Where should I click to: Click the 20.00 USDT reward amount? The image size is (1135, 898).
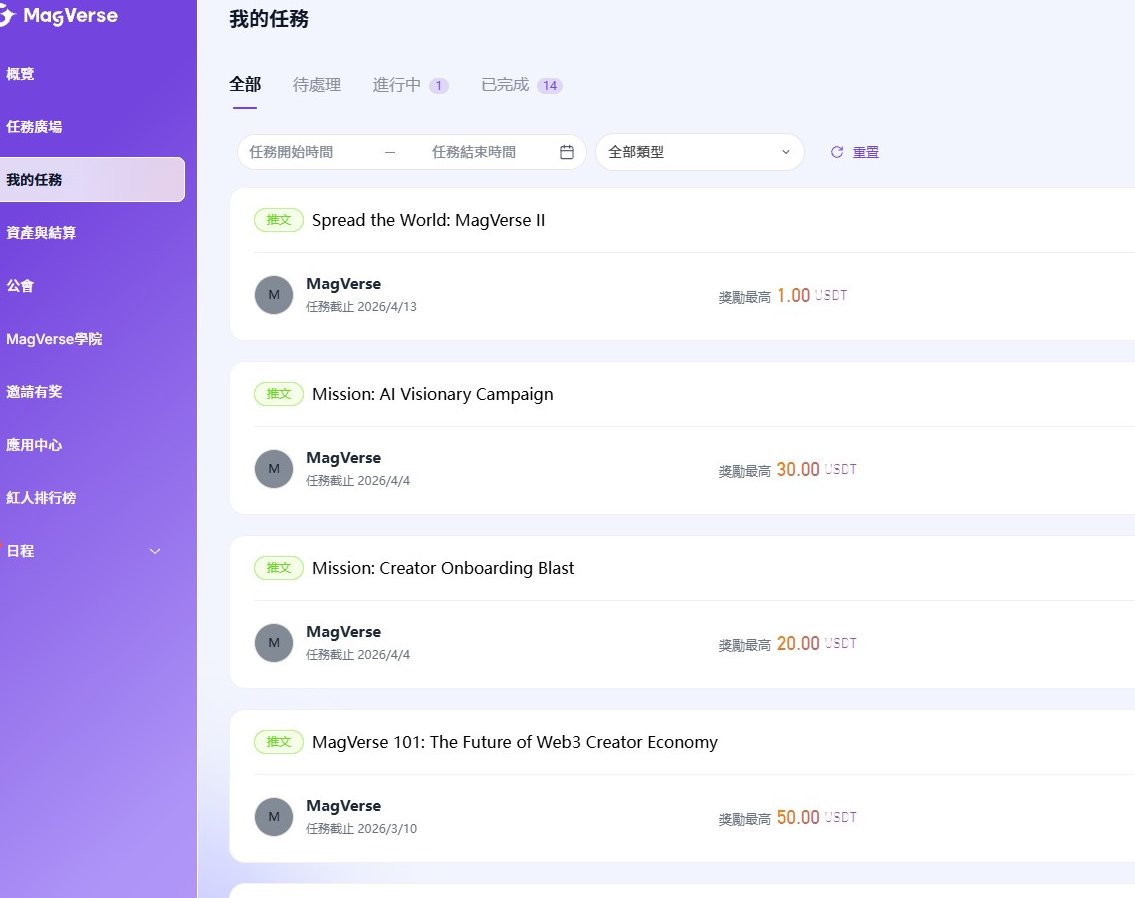817,643
